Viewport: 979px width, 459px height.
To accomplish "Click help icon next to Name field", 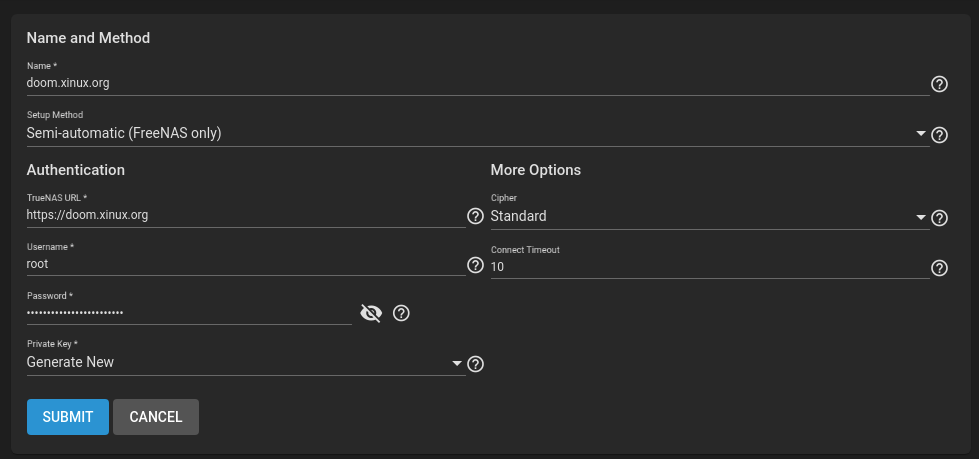I will click(x=939, y=84).
